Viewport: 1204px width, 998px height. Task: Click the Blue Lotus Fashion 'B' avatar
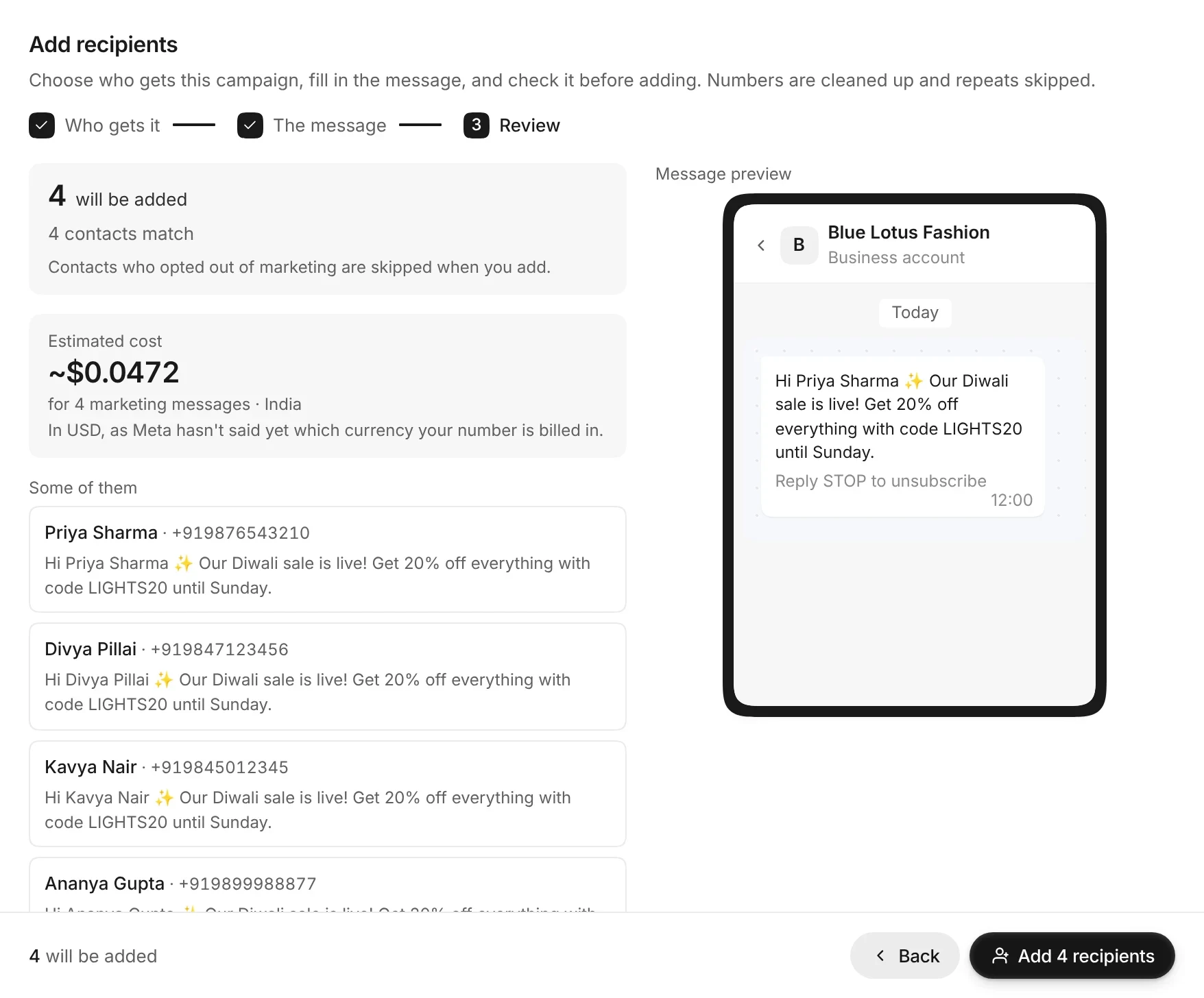(x=799, y=245)
